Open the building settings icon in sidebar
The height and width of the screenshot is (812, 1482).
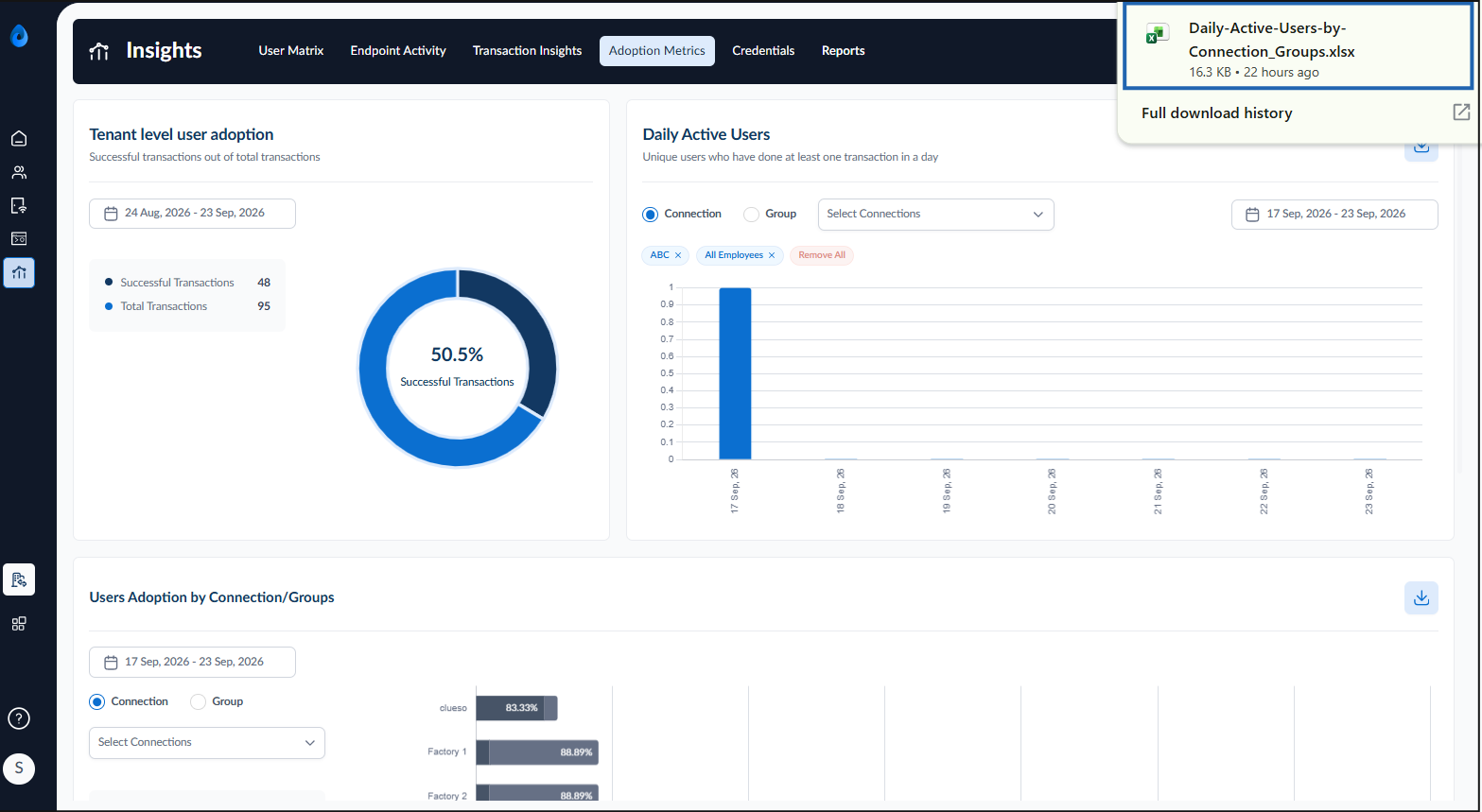point(19,579)
